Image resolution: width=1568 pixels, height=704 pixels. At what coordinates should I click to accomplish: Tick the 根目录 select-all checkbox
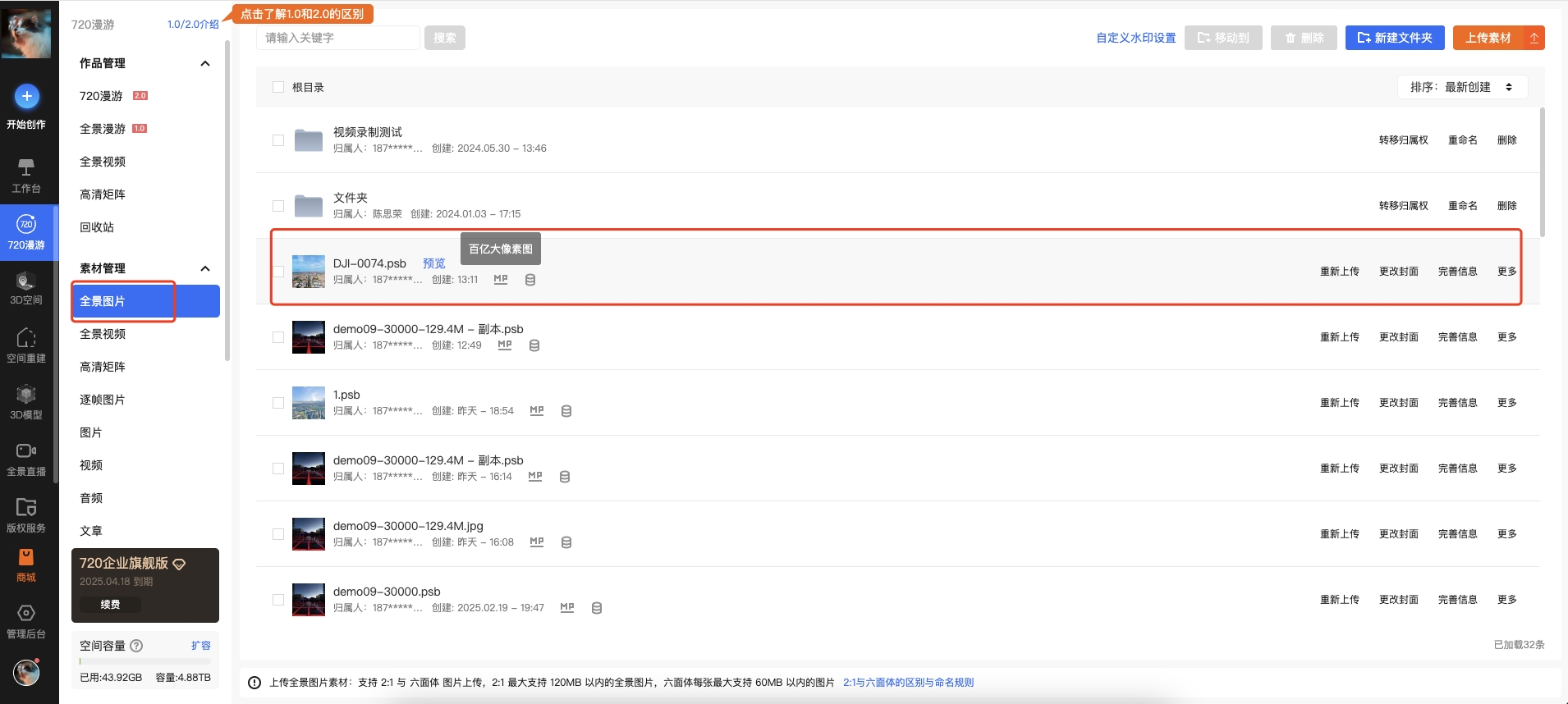coord(278,87)
